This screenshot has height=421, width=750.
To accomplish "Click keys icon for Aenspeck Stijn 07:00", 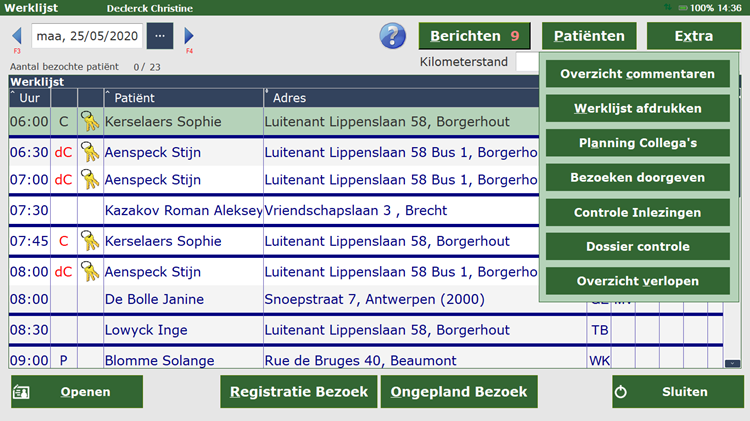I will pos(90,180).
